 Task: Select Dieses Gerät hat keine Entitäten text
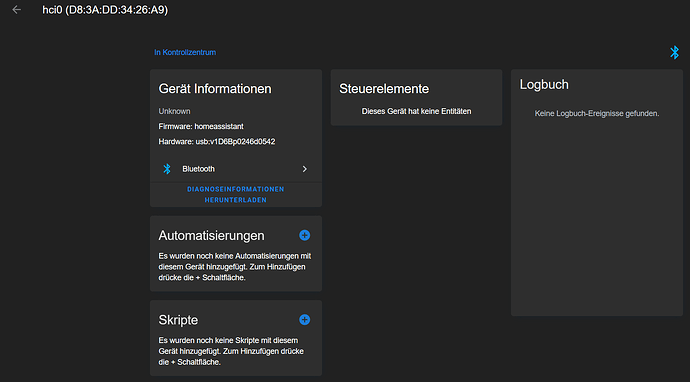(x=416, y=111)
